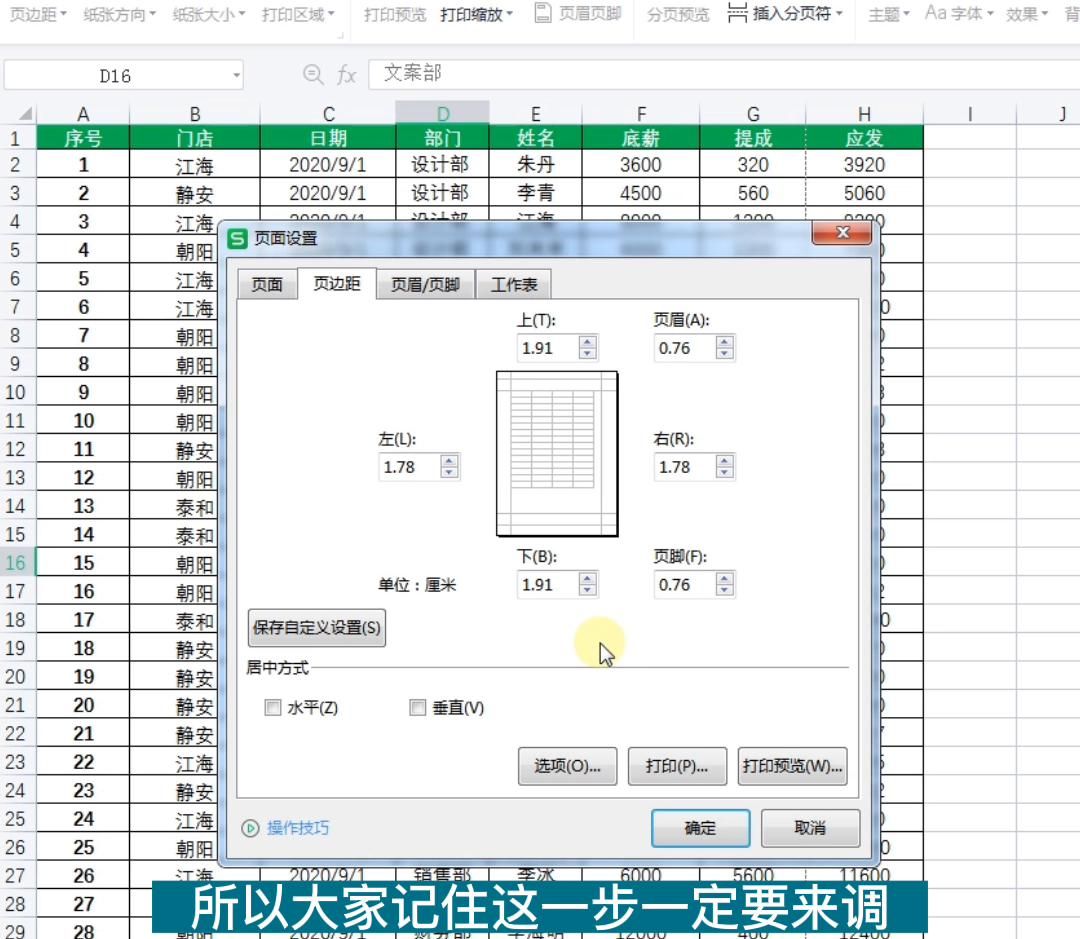Enable the 水平(Z) centering checkbox

[273, 707]
